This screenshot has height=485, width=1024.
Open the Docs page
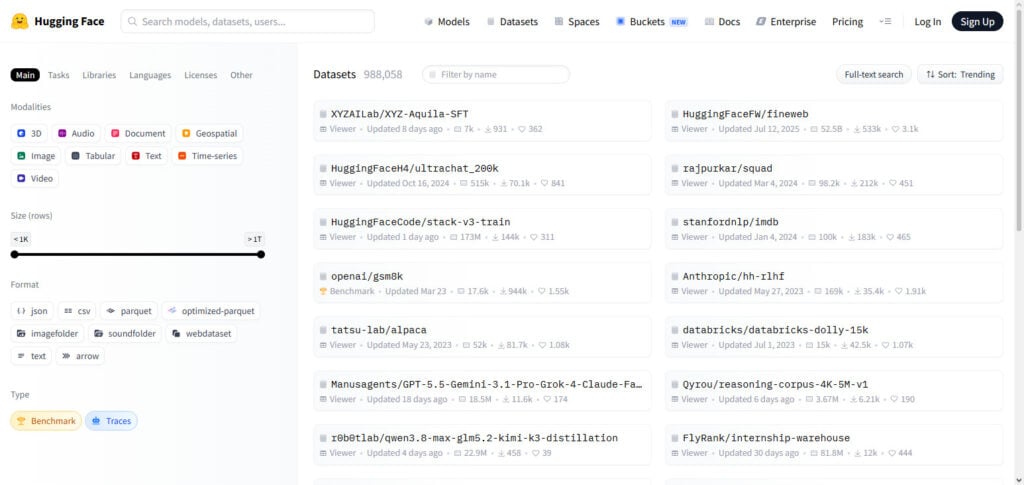coord(722,22)
